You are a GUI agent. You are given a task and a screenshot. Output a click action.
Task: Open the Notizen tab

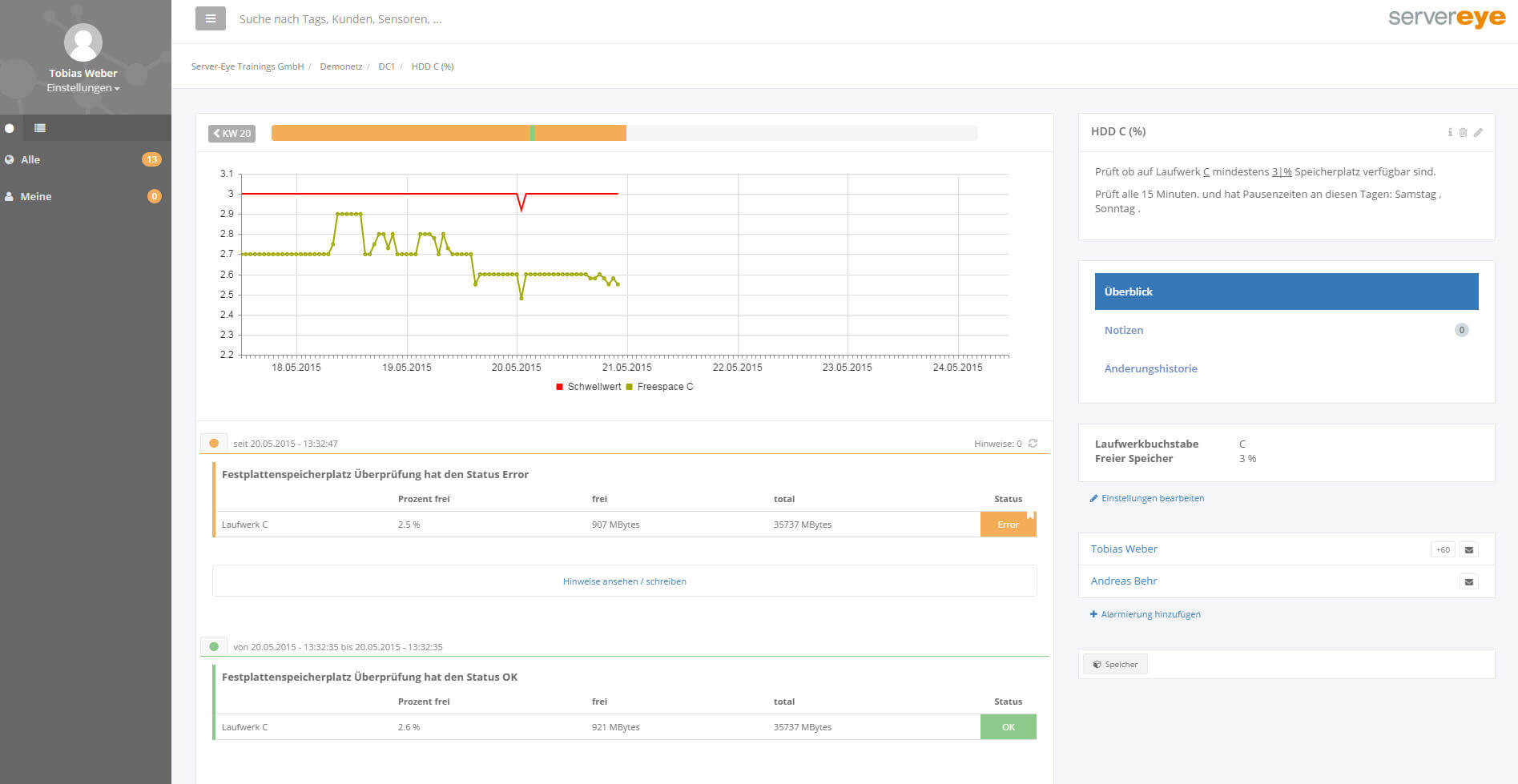1124,330
